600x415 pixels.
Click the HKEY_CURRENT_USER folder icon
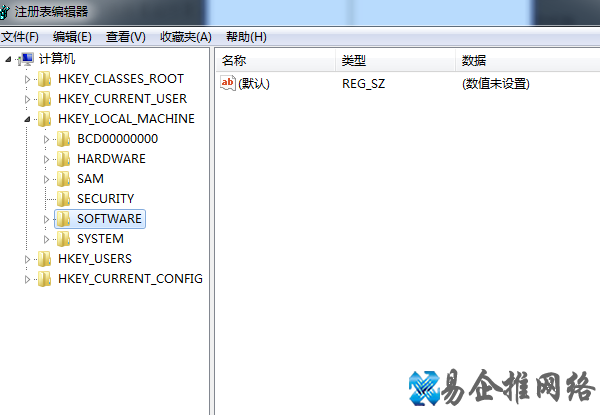coord(43,99)
